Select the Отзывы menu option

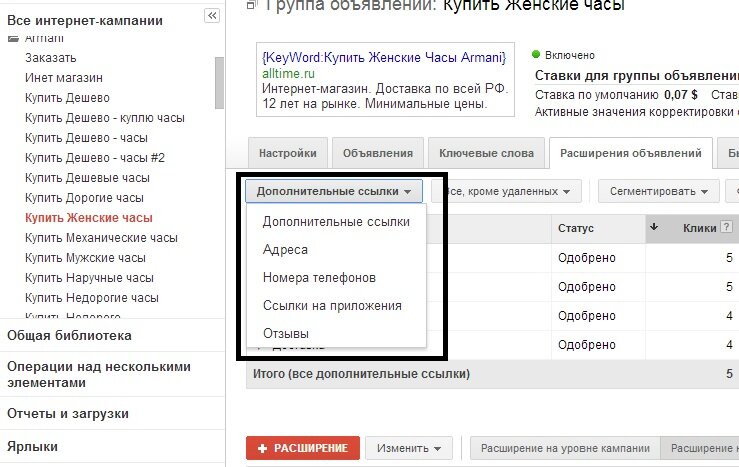click(x=286, y=332)
